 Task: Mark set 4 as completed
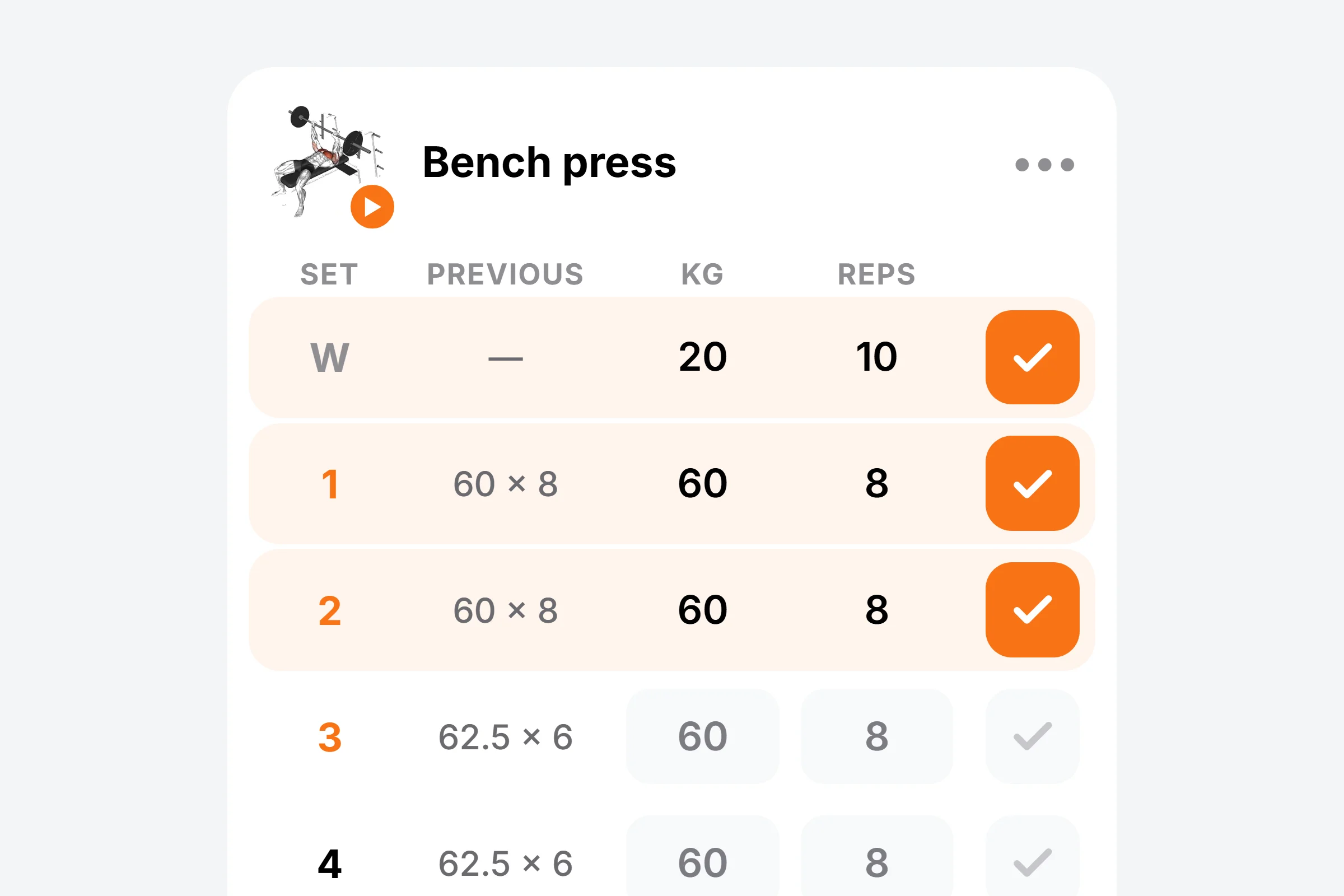tap(1032, 857)
